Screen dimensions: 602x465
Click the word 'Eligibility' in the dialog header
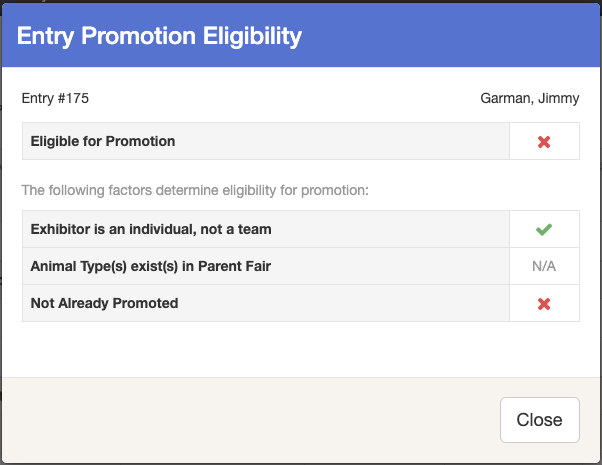point(246,37)
